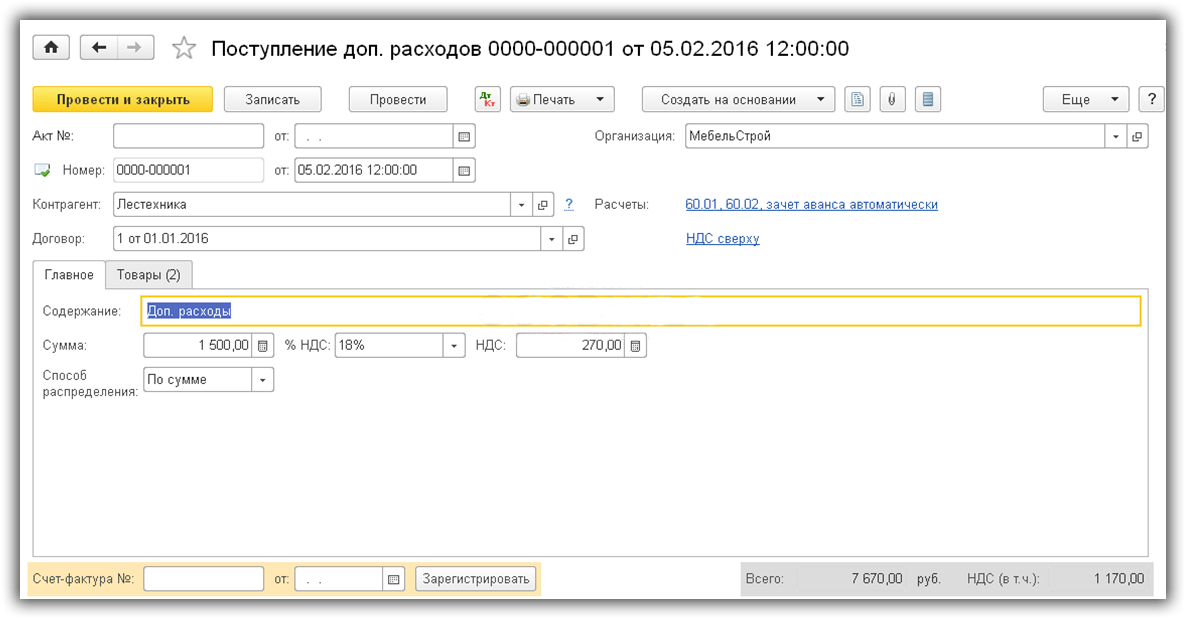Add document to favorites with star
The height and width of the screenshot is (619, 1186).
click(x=183, y=48)
